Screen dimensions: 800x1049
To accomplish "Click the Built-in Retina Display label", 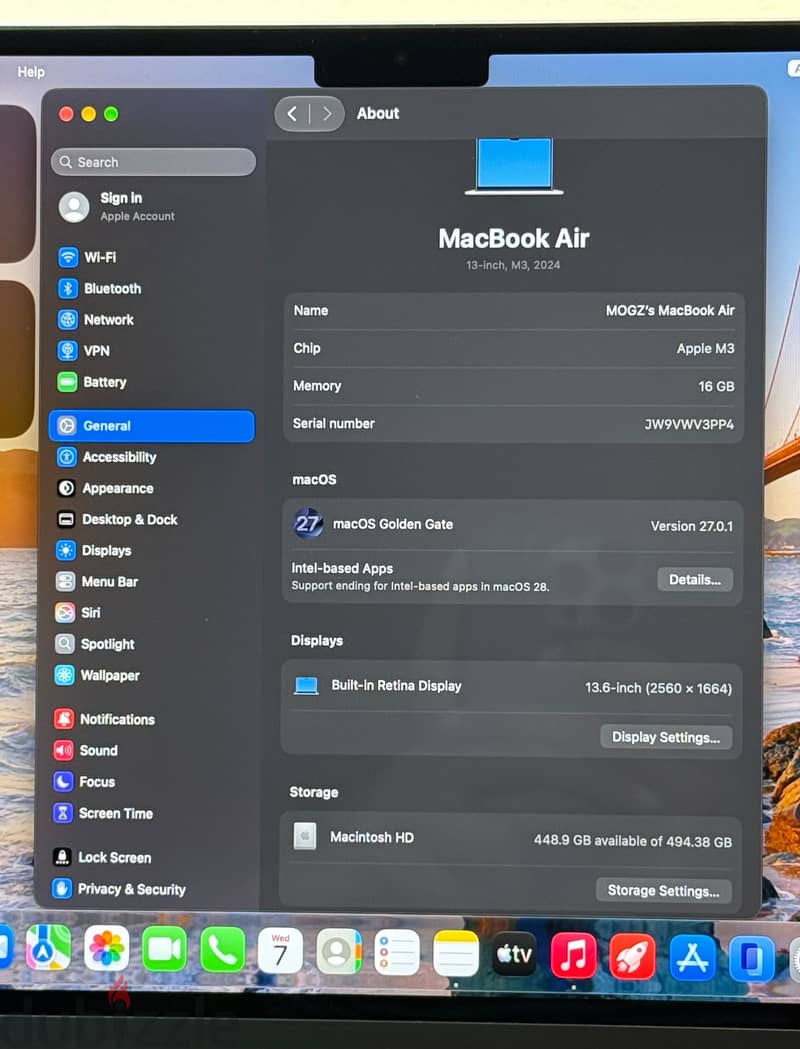I will click(396, 686).
